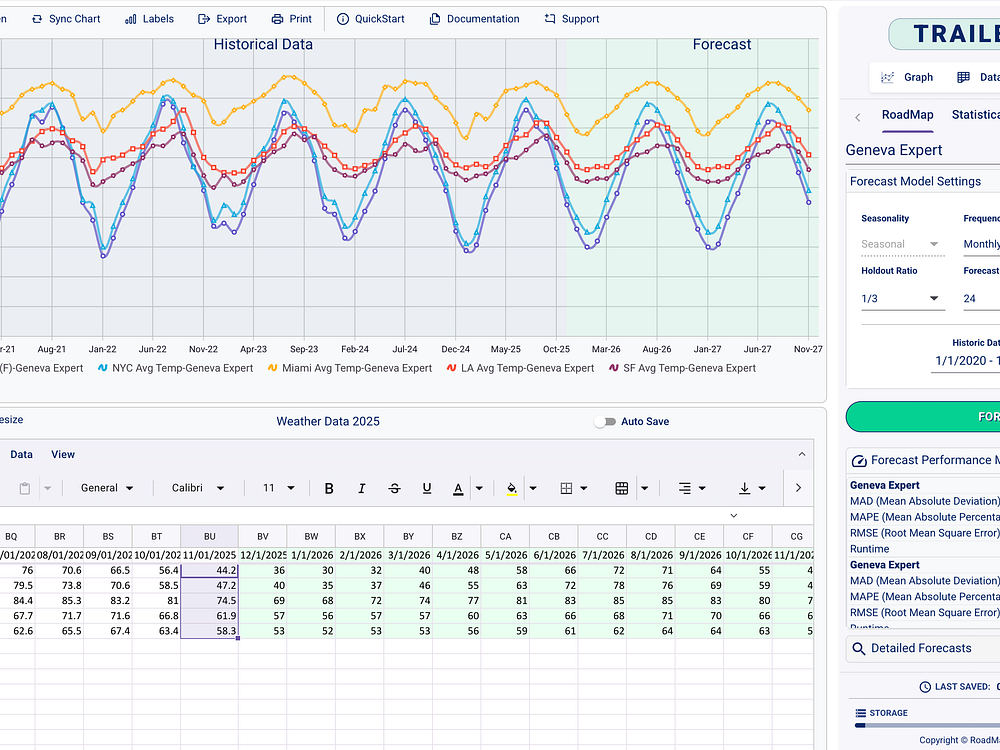Toggle strikethrough text formatting
This screenshot has width=1000, height=750.
tap(394, 488)
